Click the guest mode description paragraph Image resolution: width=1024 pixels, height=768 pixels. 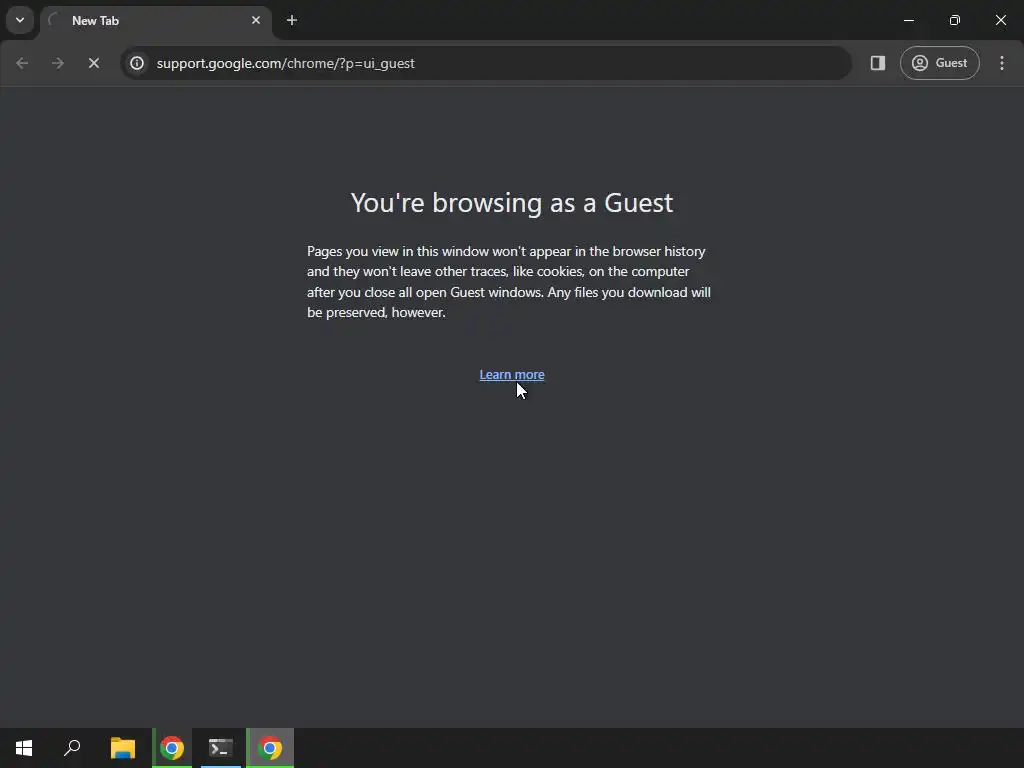pos(509,282)
